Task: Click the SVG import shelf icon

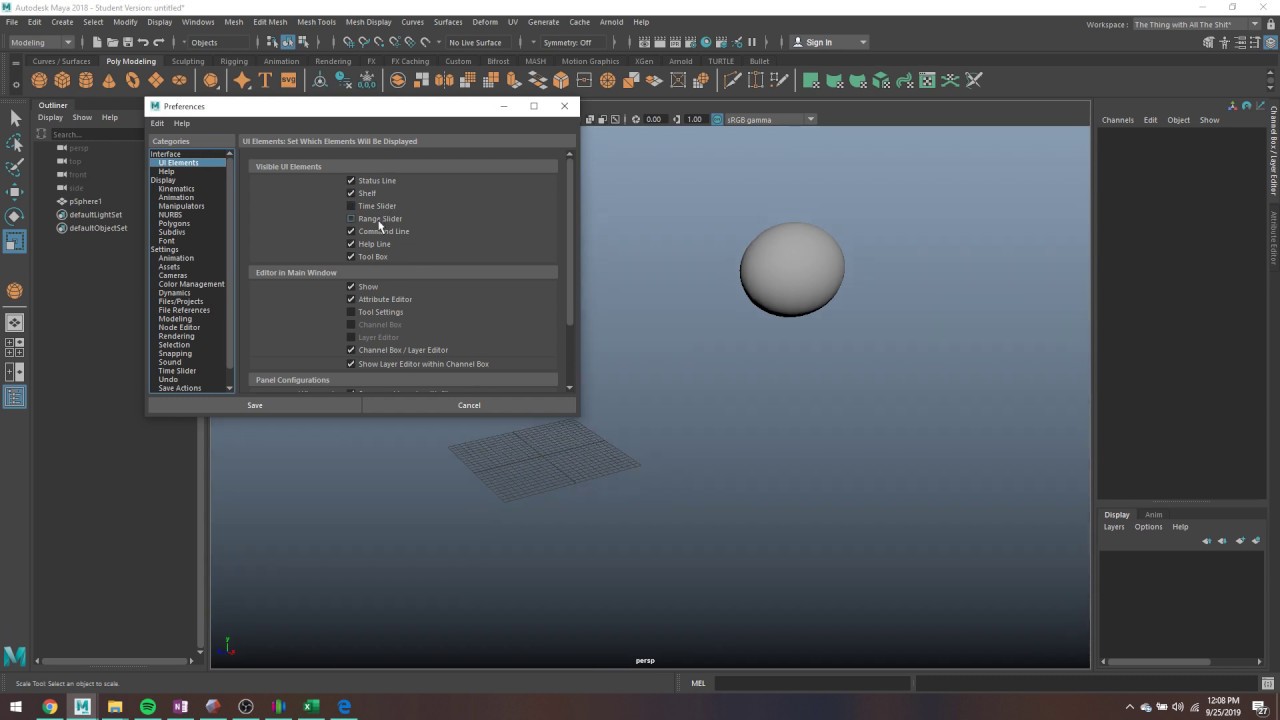Action: (x=288, y=80)
